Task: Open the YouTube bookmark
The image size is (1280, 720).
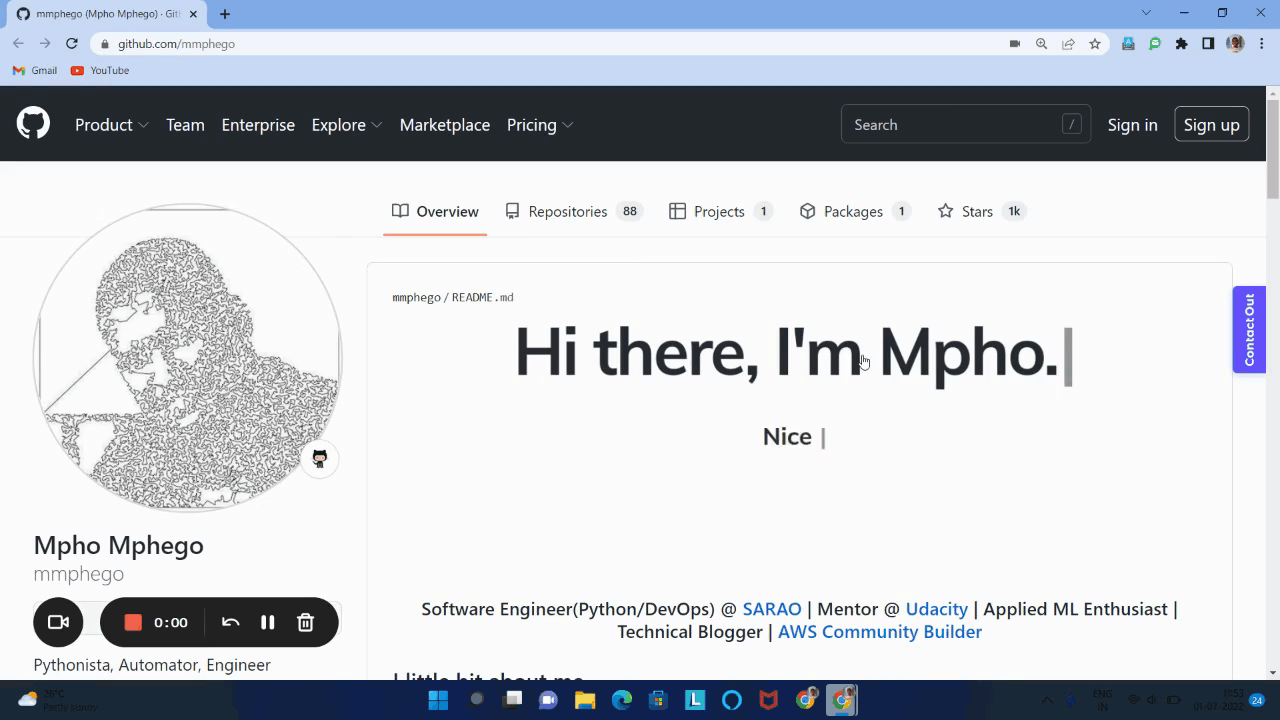Action: tap(100, 71)
